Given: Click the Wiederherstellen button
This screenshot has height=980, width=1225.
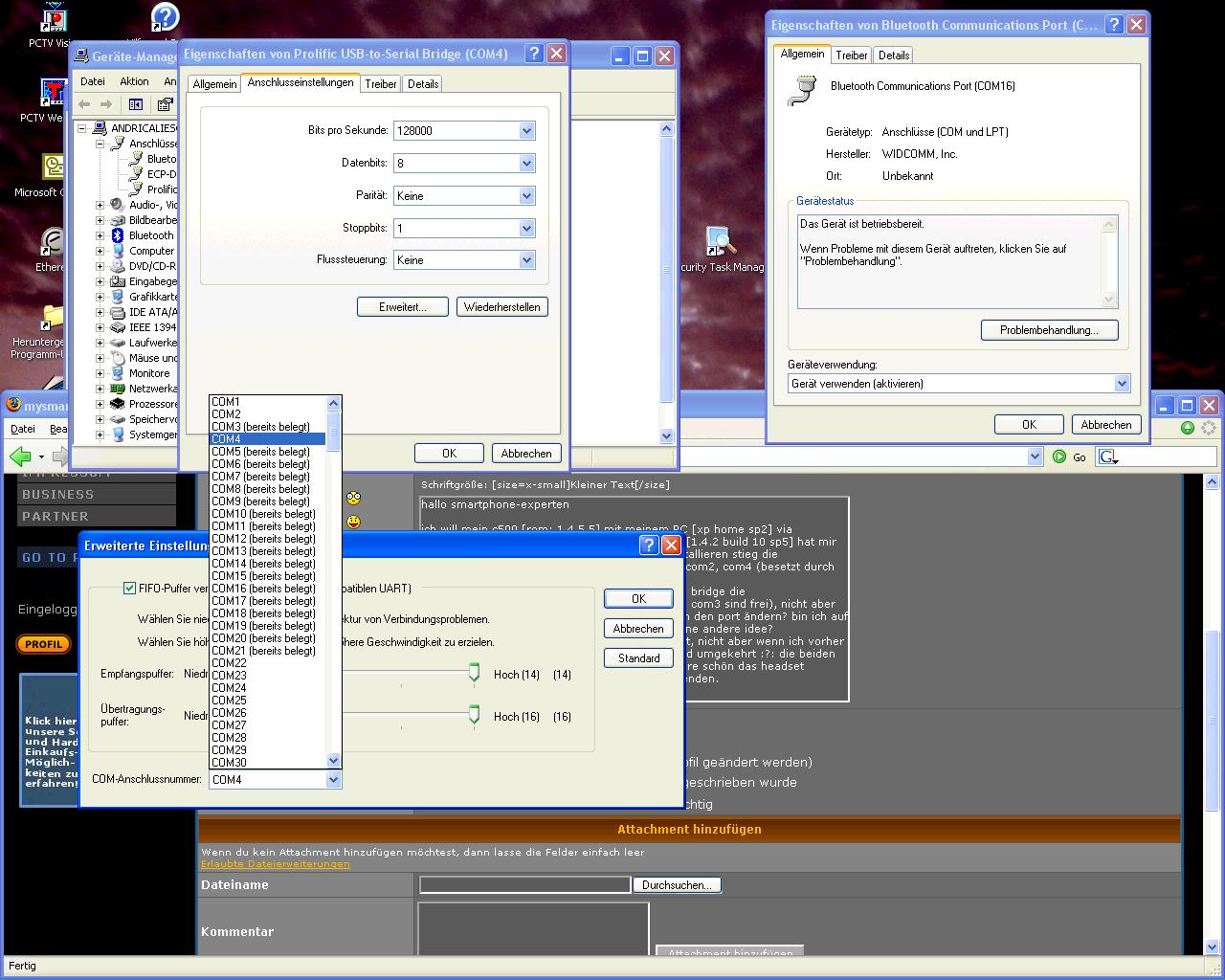Looking at the screenshot, I should point(502,307).
